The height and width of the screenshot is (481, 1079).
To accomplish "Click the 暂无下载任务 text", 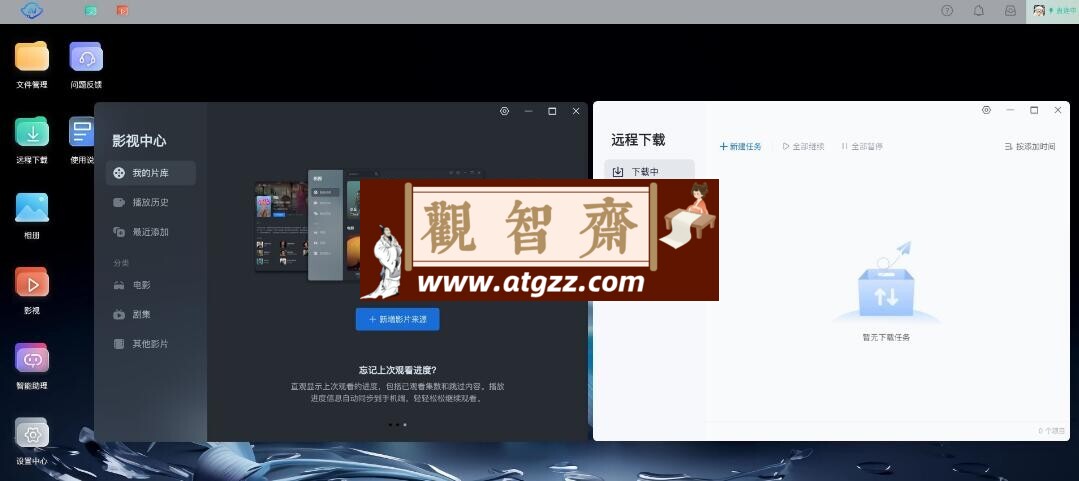I will pos(886,337).
